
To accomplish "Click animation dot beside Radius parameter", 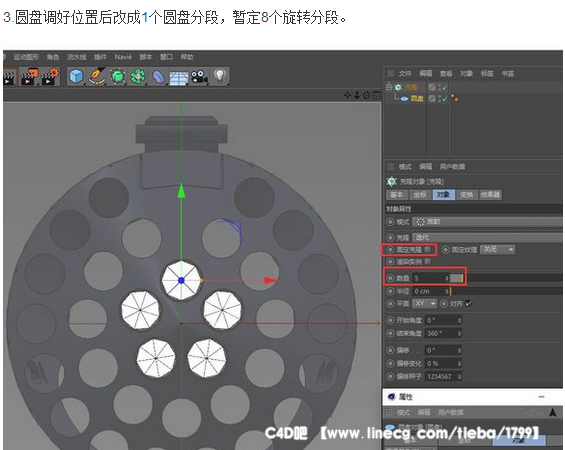I will click(x=390, y=291).
